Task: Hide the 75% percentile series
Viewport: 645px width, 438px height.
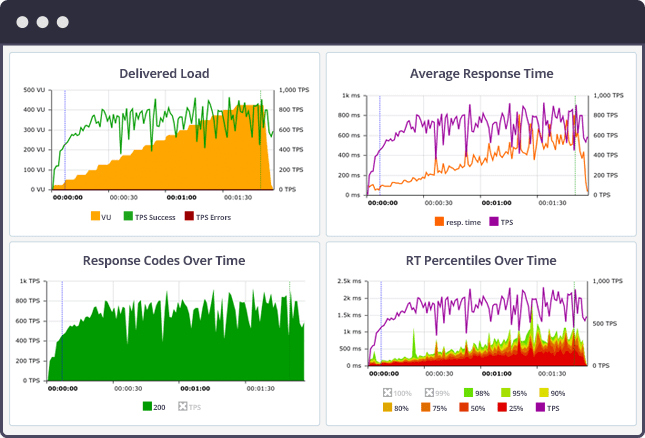Action: click(x=426, y=407)
